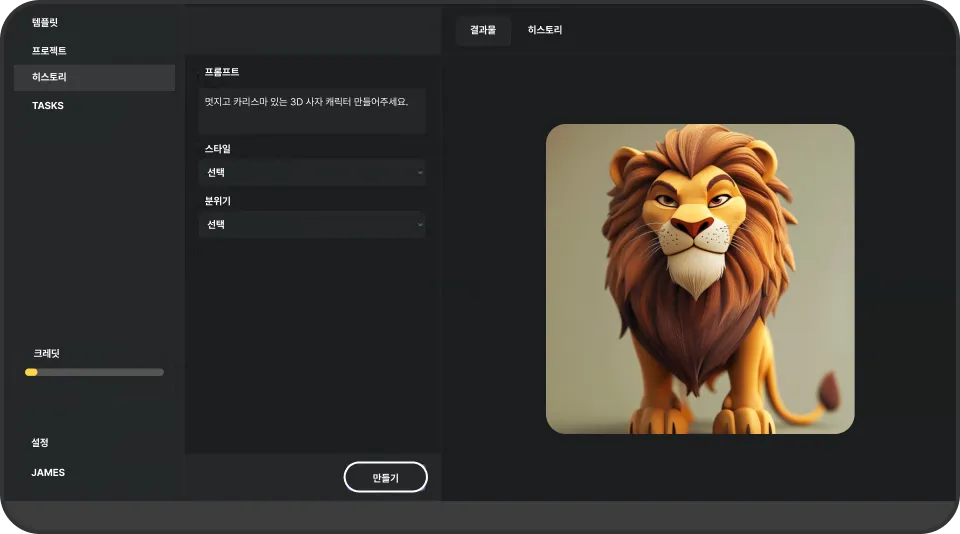Open the generated lion image

[x=700, y=279]
